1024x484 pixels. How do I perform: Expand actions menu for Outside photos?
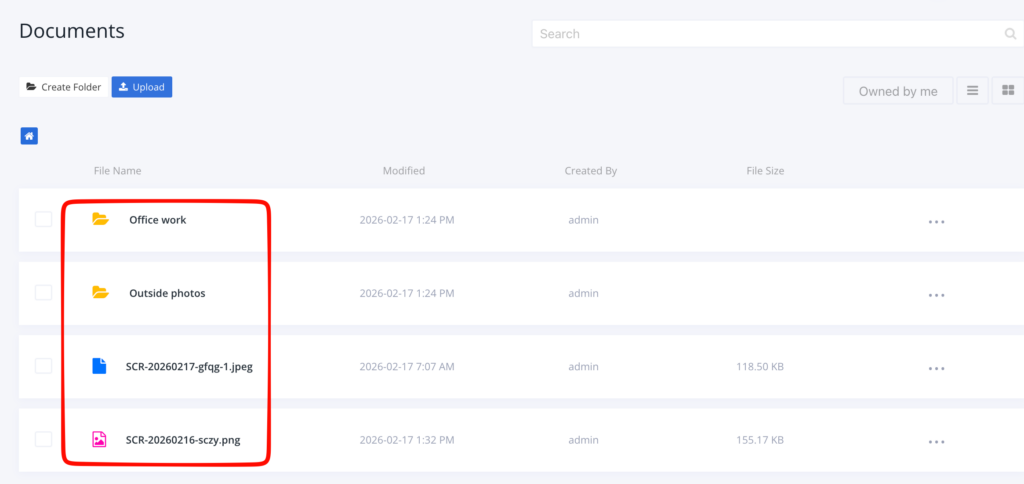pos(936,295)
